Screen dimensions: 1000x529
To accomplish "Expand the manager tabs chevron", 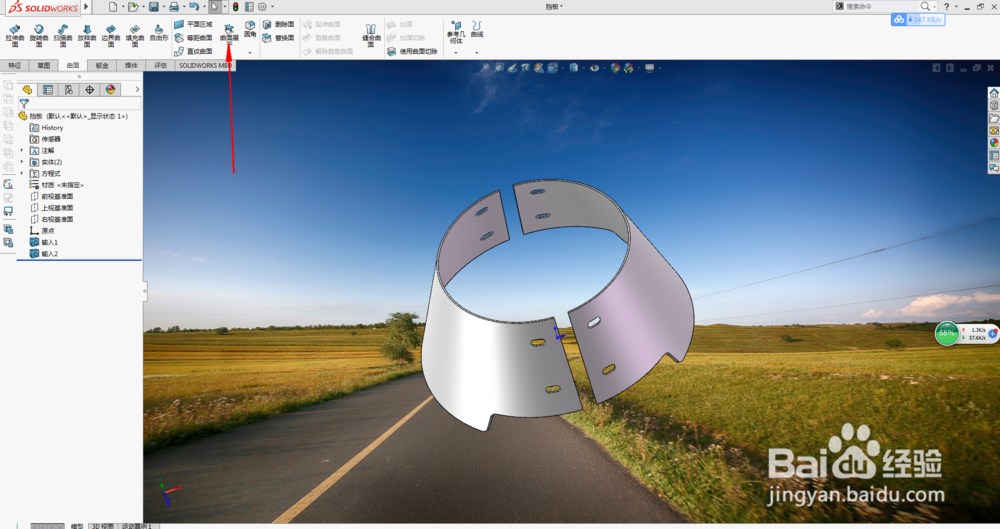I will (137, 90).
